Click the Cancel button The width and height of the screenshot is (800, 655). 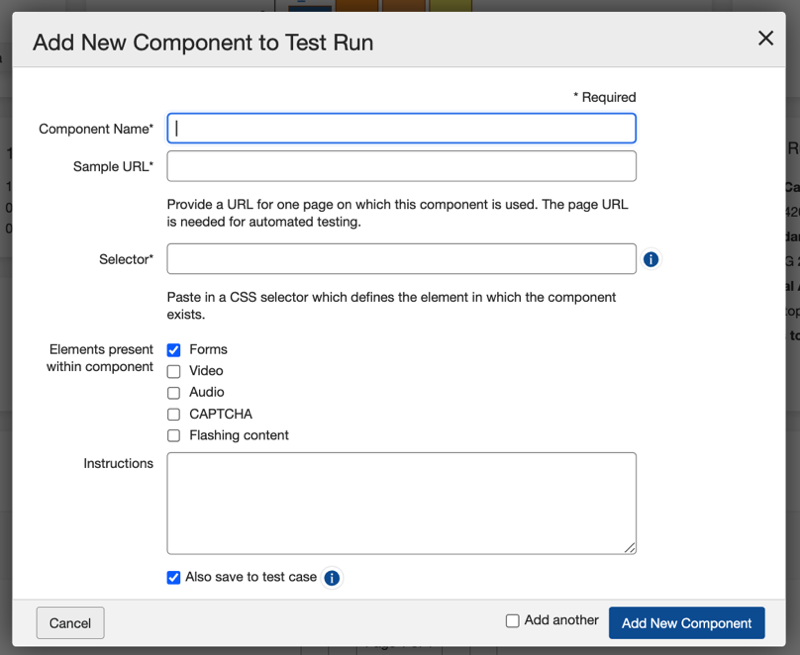(x=70, y=623)
